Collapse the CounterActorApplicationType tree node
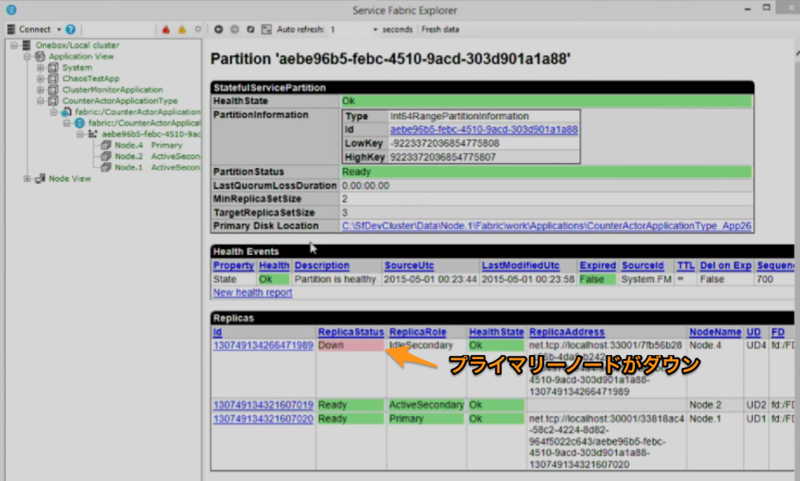Screen dimensions: 800x481 tap(41, 101)
